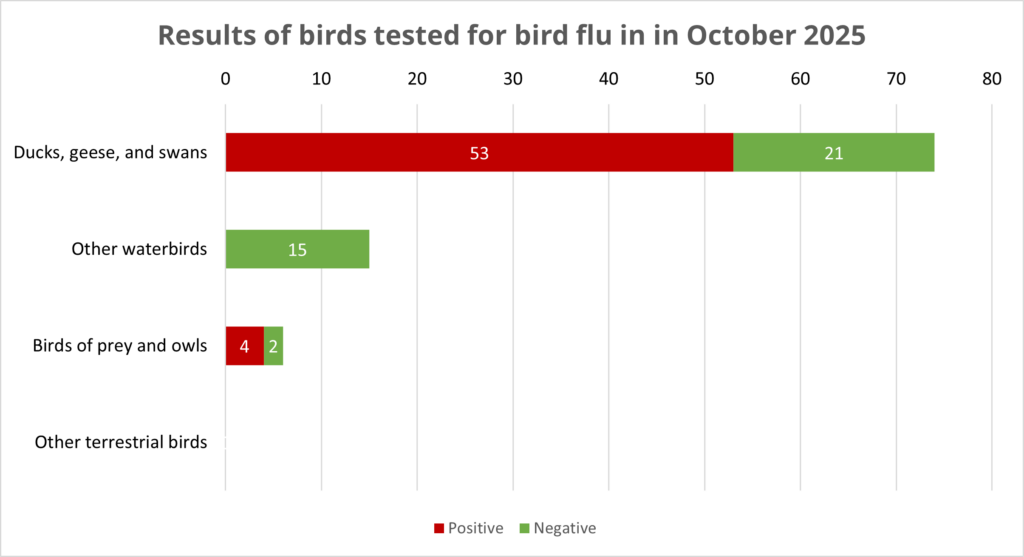1024x557 pixels.
Task: Click the red 53 positive bar segment
Action: (x=479, y=152)
